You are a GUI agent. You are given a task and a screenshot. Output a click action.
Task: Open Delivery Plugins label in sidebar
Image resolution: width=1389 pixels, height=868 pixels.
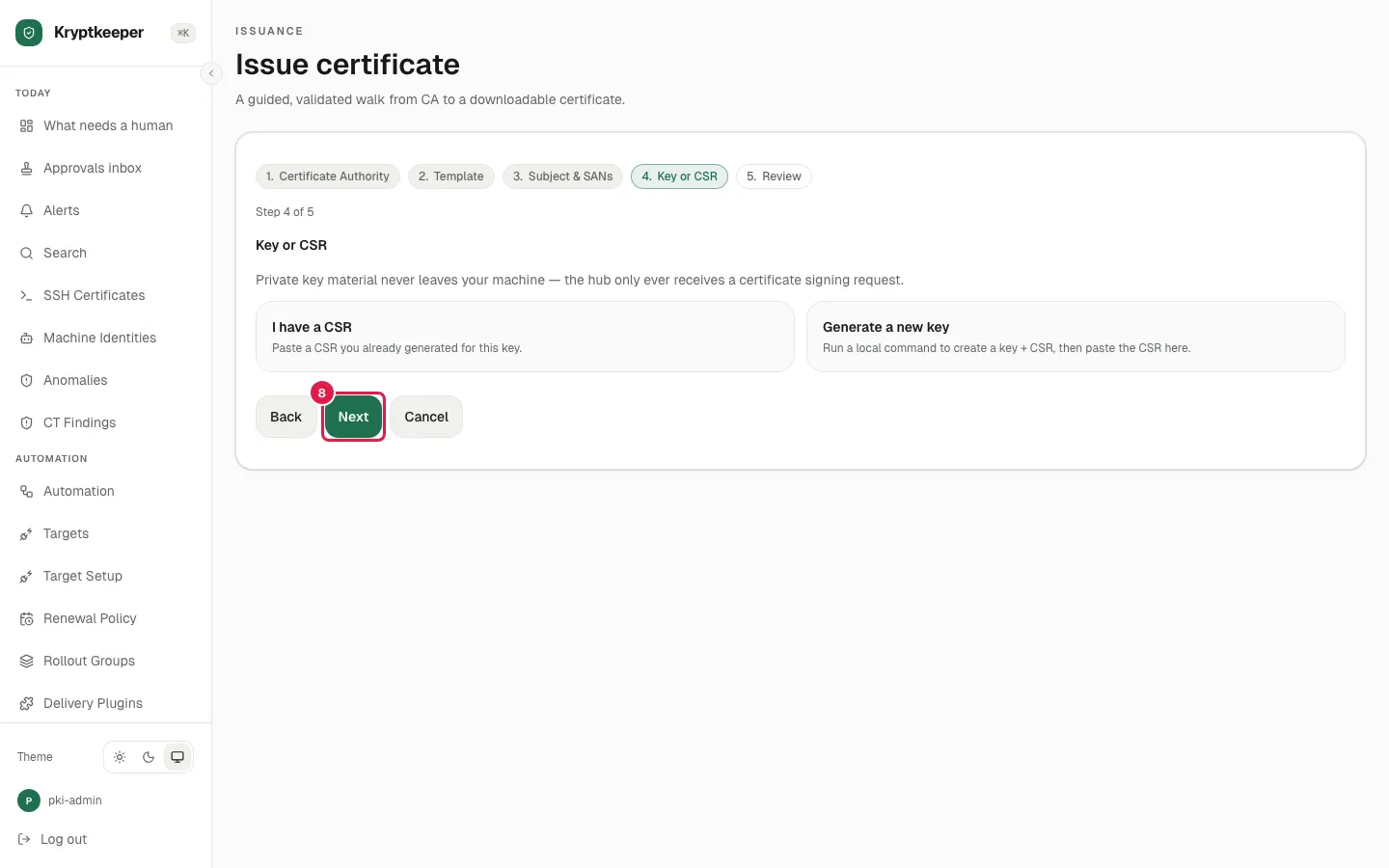coord(94,704)
